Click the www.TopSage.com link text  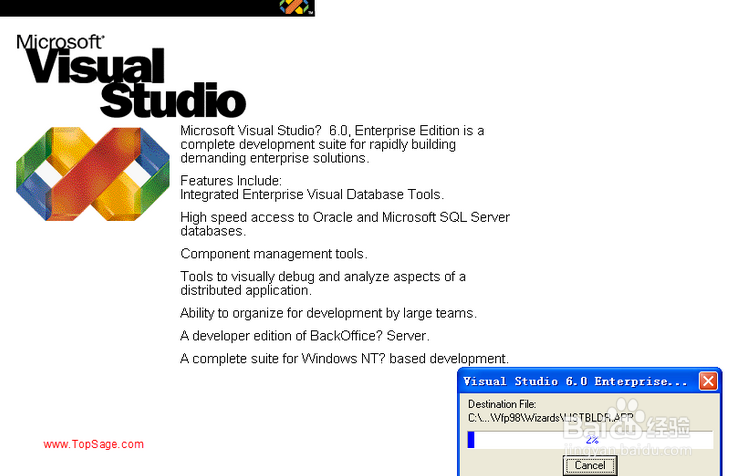click(x=94, y=444)
